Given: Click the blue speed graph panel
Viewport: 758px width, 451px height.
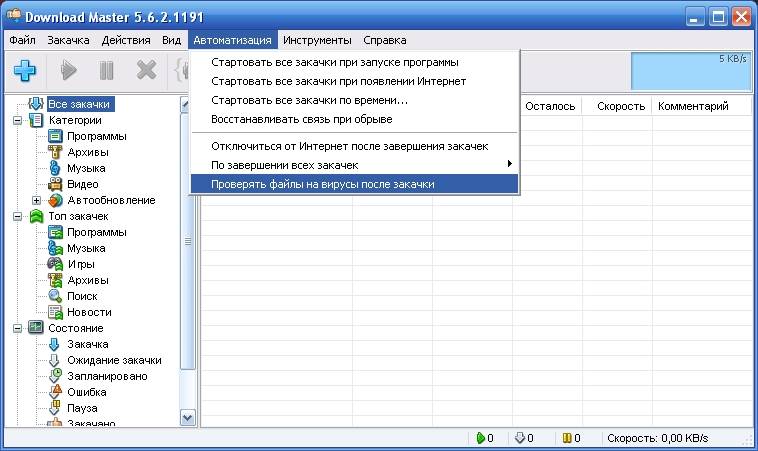Looking at the screenshot, I should point(691,71).
